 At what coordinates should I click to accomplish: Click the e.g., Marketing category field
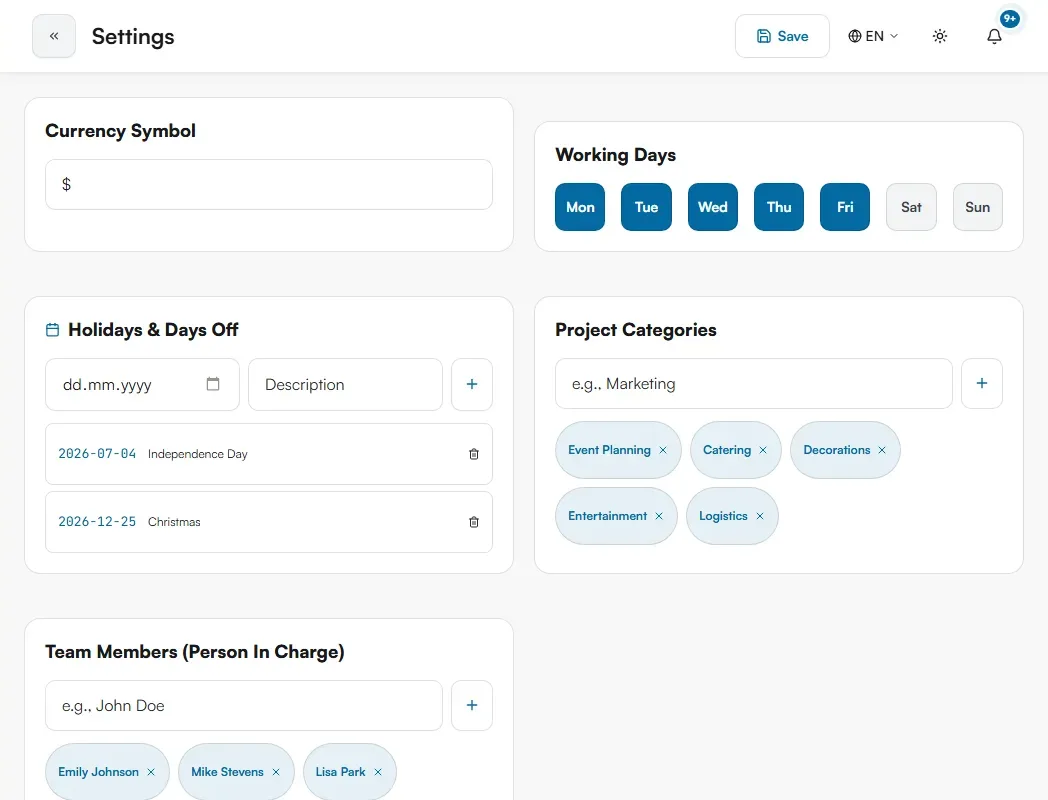coord(754,384)
